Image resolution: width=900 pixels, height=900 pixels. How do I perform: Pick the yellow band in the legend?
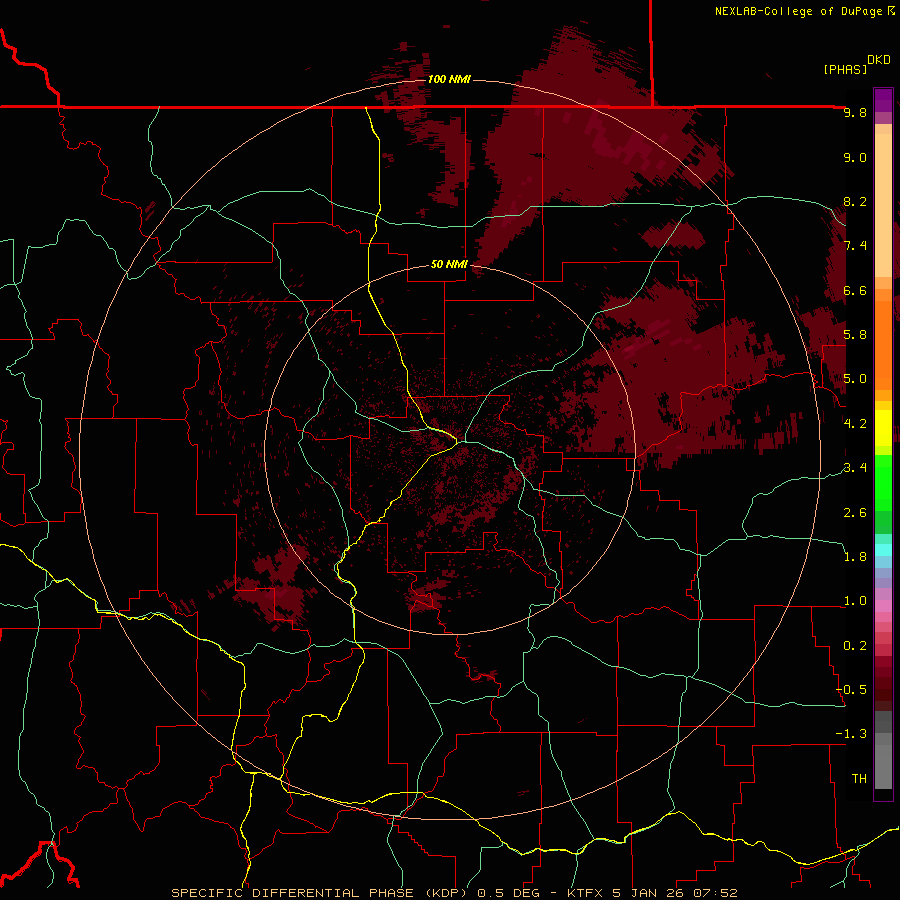pyautogui.click(x=883, y=427)
